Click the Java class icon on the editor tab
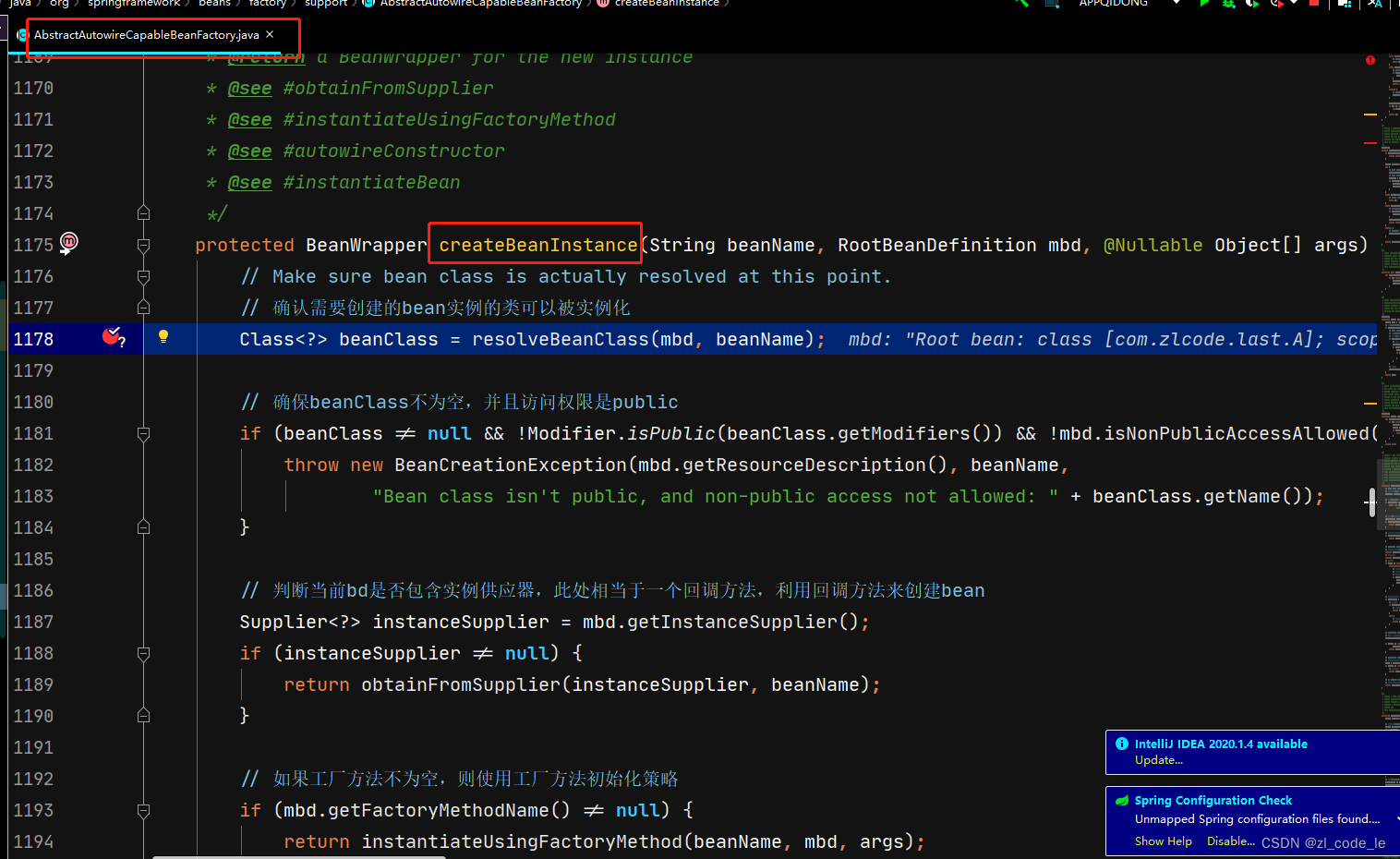The height and width of the screenshot is (859, 1400). coord(23,35)
